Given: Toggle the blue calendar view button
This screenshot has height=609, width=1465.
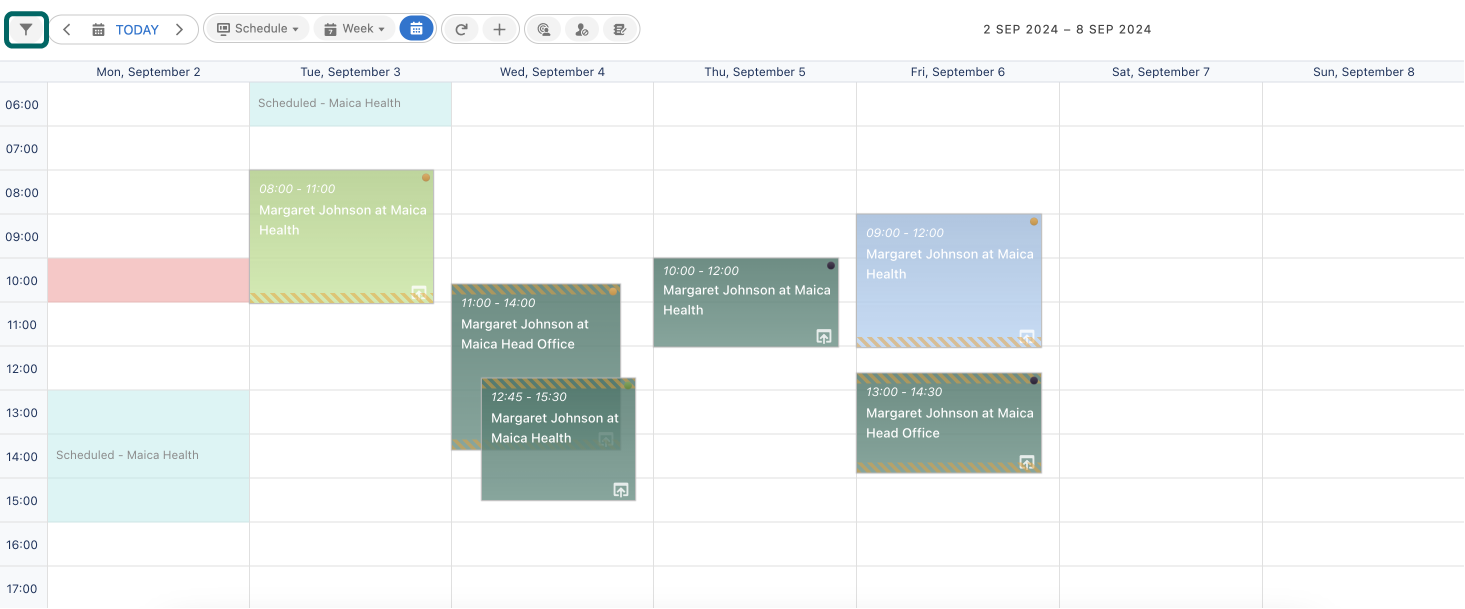Looking at the screenshot, I should tap(416, 29).
